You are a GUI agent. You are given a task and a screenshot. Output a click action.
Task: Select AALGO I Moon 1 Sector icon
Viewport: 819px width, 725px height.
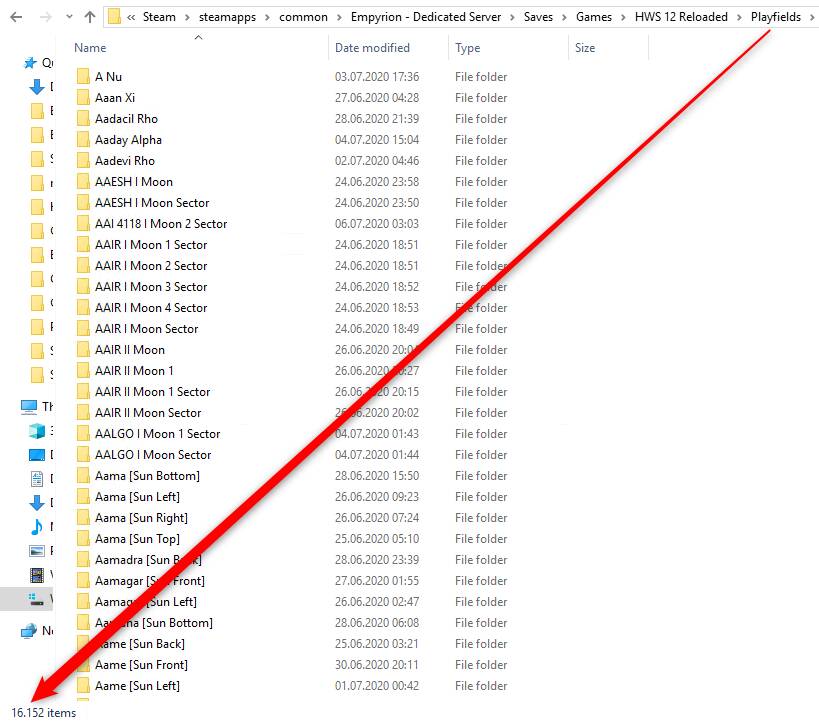pyautogui.click(x=83, y=434)
